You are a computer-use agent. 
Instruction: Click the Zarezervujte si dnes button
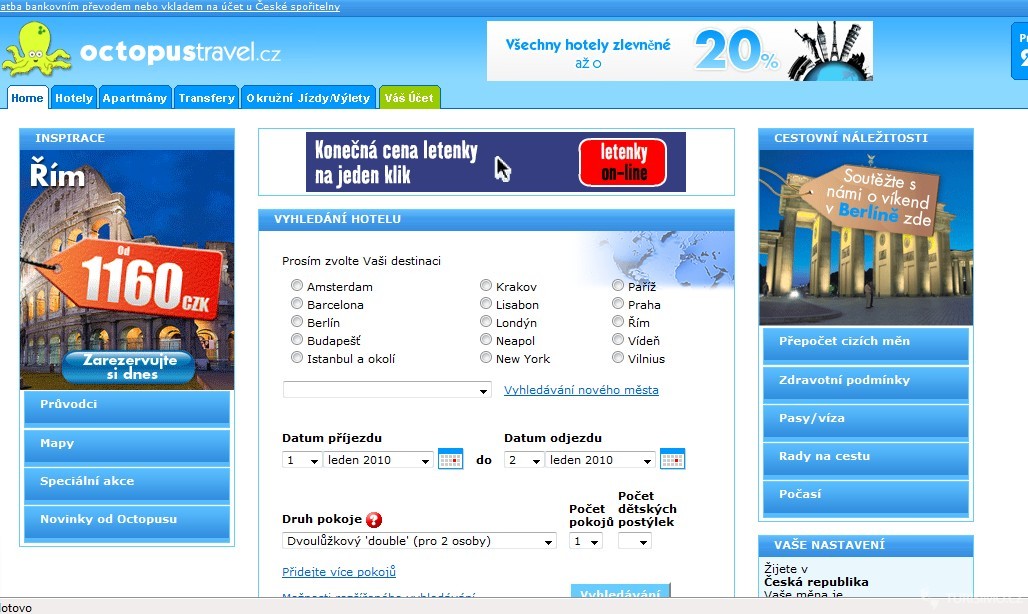point(130,367)
